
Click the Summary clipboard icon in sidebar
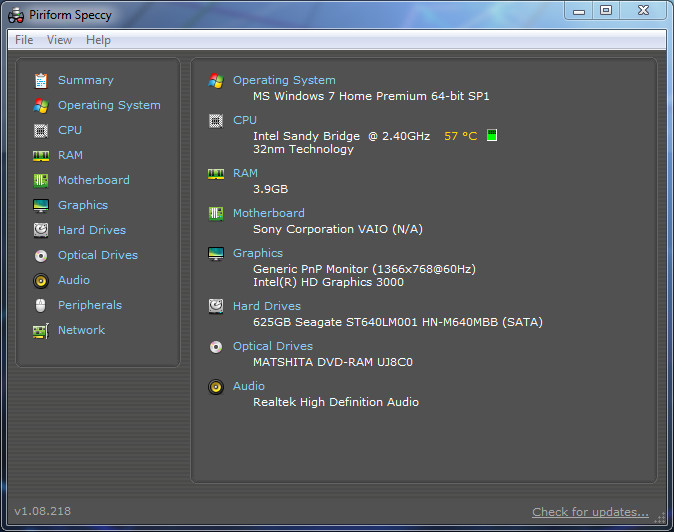tap(41, 80)
